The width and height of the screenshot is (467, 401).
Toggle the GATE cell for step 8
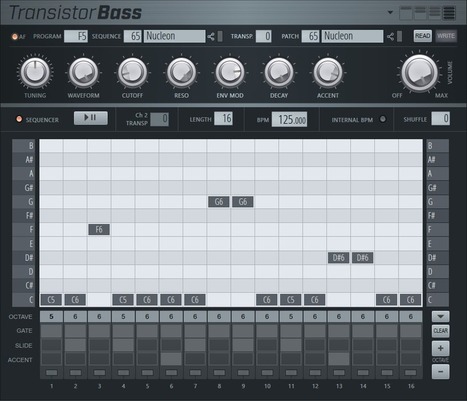click(219, 331)
